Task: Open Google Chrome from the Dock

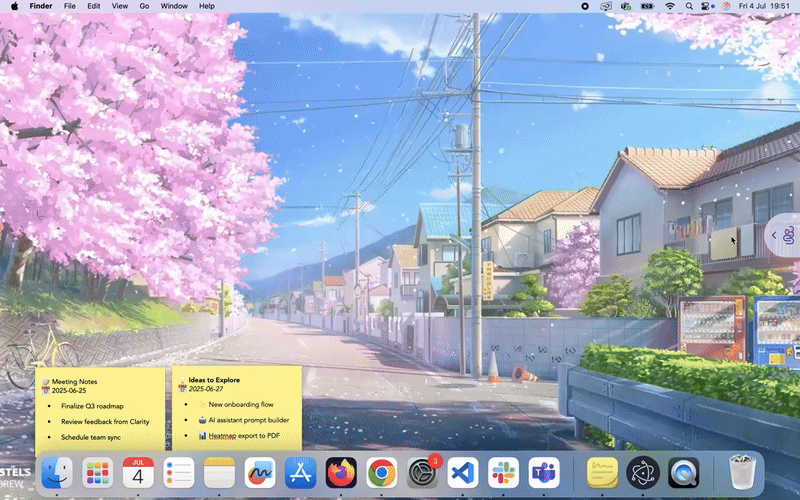Action: pos(381,472)
